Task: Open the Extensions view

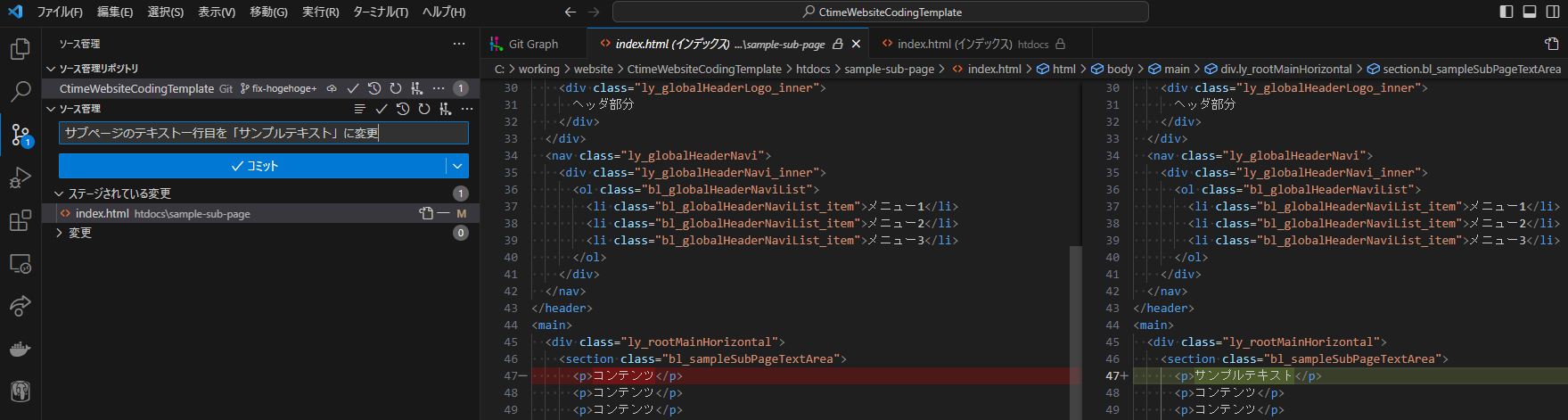Action: point(20,221)
